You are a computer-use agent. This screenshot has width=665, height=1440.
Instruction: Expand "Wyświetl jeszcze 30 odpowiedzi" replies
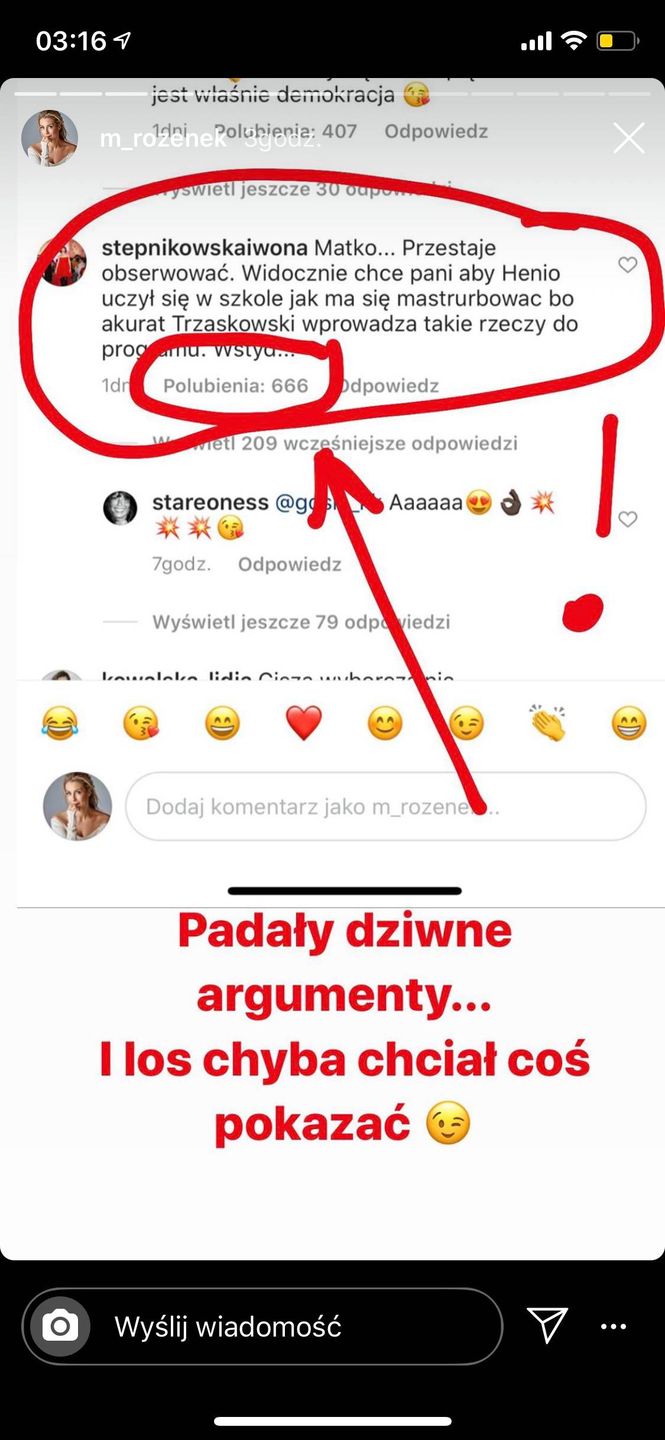click(301, 189)
